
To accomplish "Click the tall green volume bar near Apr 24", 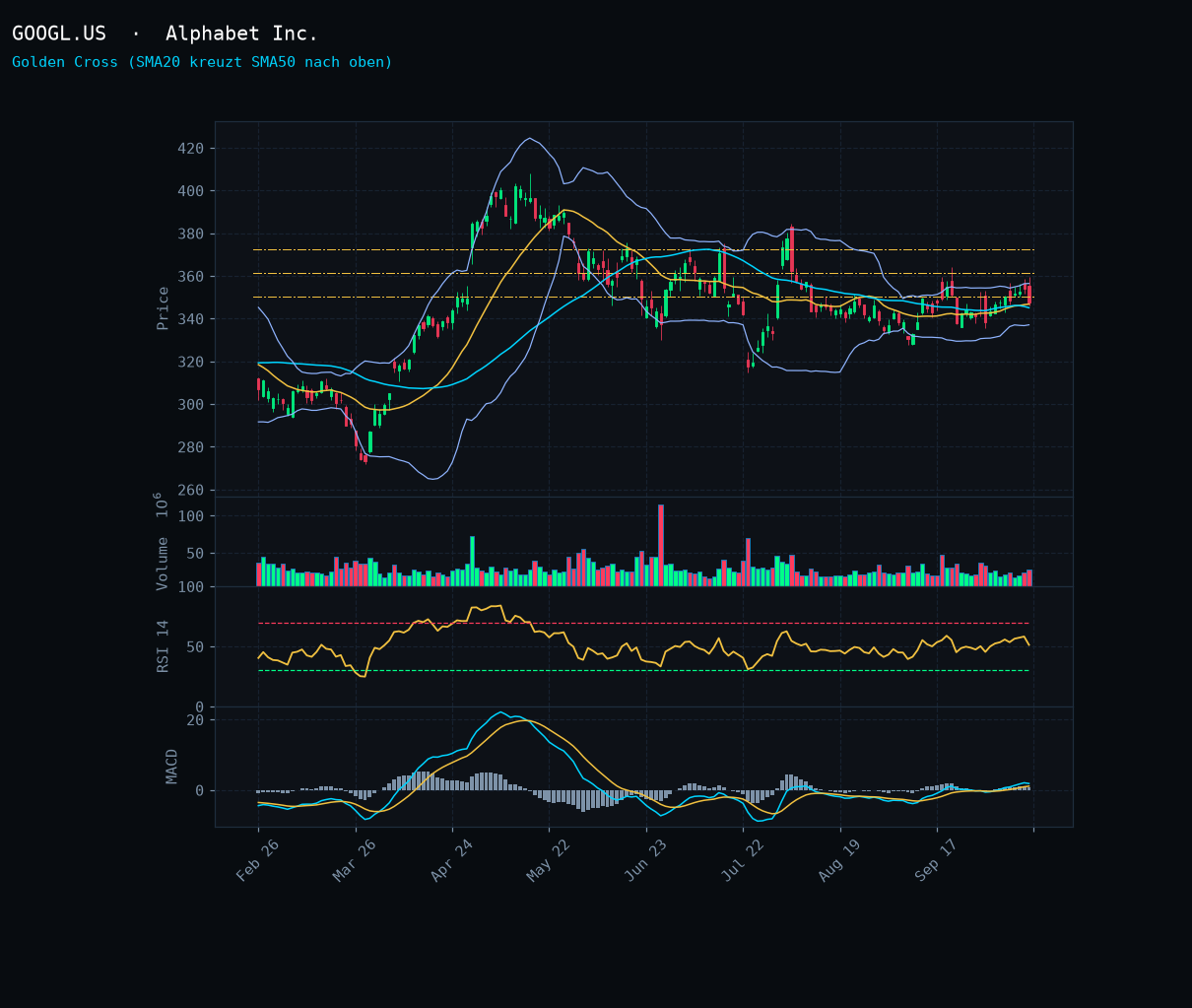I will (472, 562).
